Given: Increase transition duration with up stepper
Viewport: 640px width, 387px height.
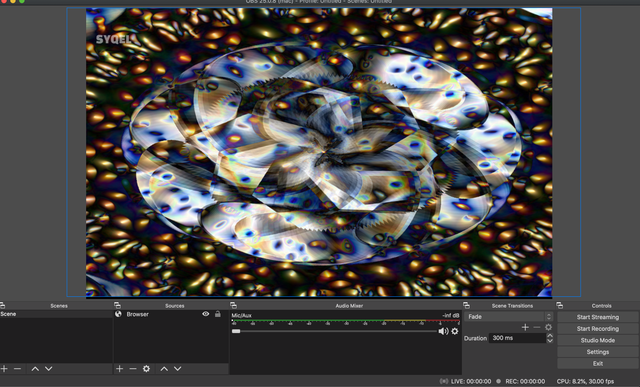Looking at the screenshot, I should tap(550, 336).
